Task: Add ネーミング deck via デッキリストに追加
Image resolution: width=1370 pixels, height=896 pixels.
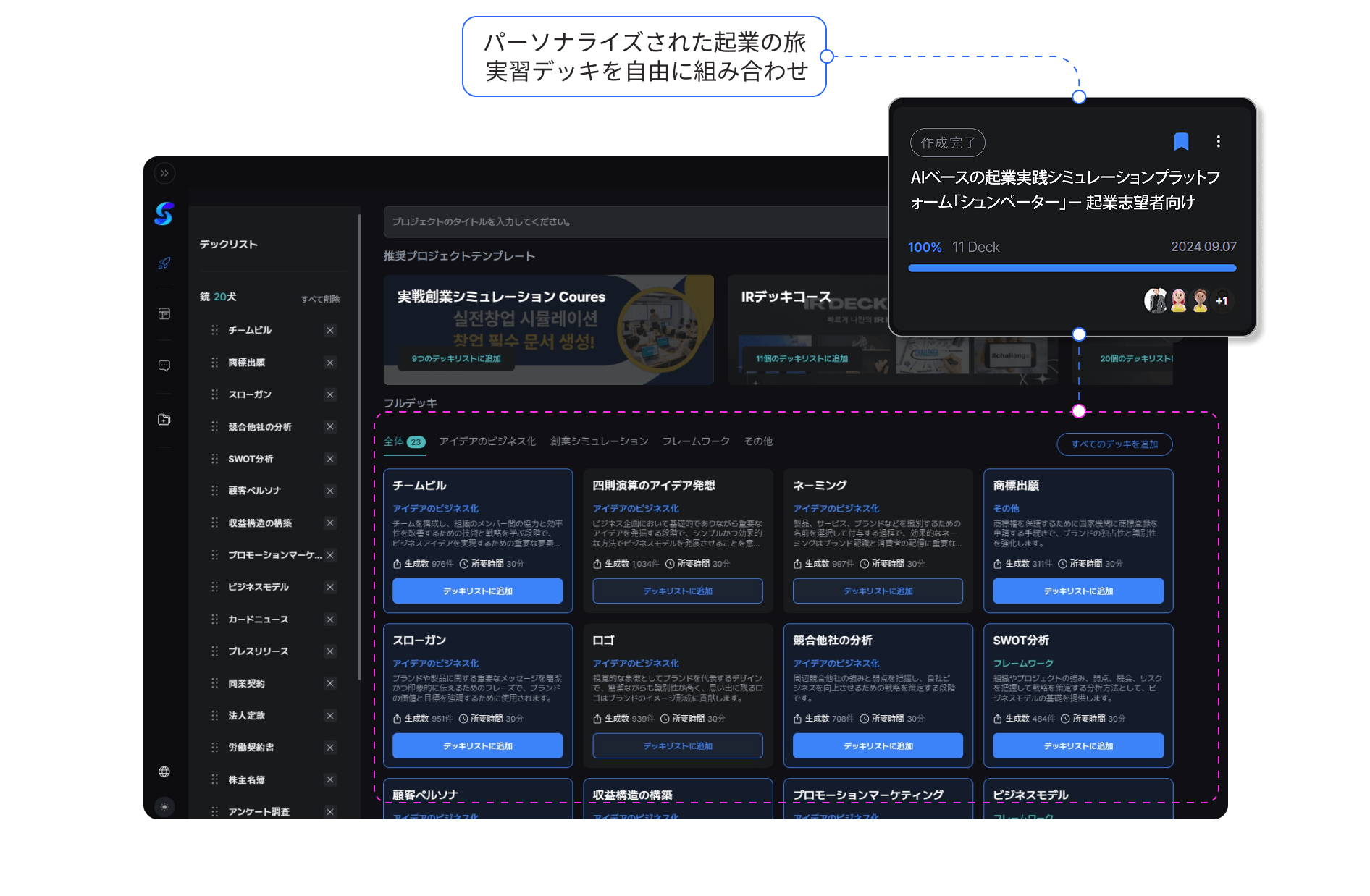Action: 877,591
